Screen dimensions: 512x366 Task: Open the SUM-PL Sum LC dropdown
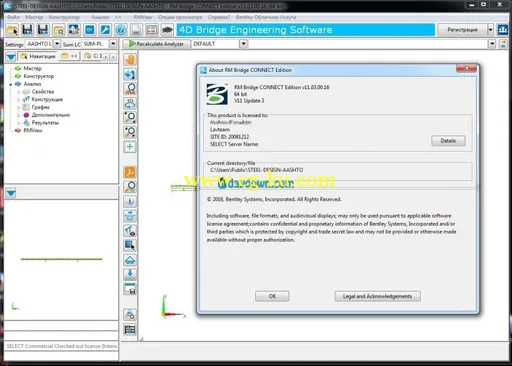pos(113,44)
